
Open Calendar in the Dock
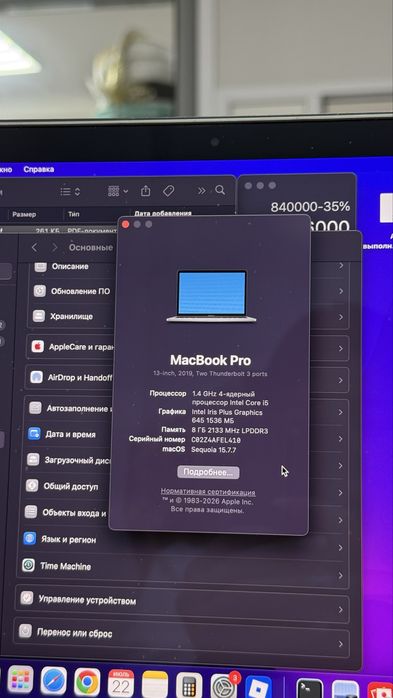coord(121,683)
